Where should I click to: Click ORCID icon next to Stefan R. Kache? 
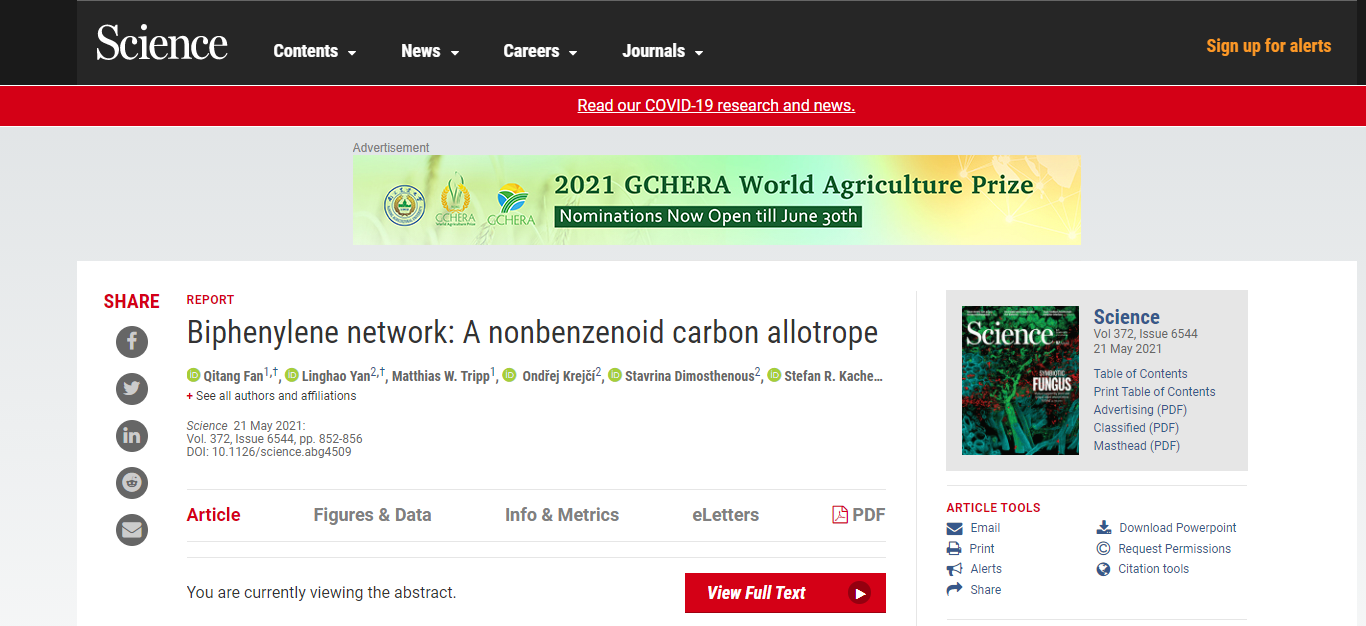coord(774,375)
